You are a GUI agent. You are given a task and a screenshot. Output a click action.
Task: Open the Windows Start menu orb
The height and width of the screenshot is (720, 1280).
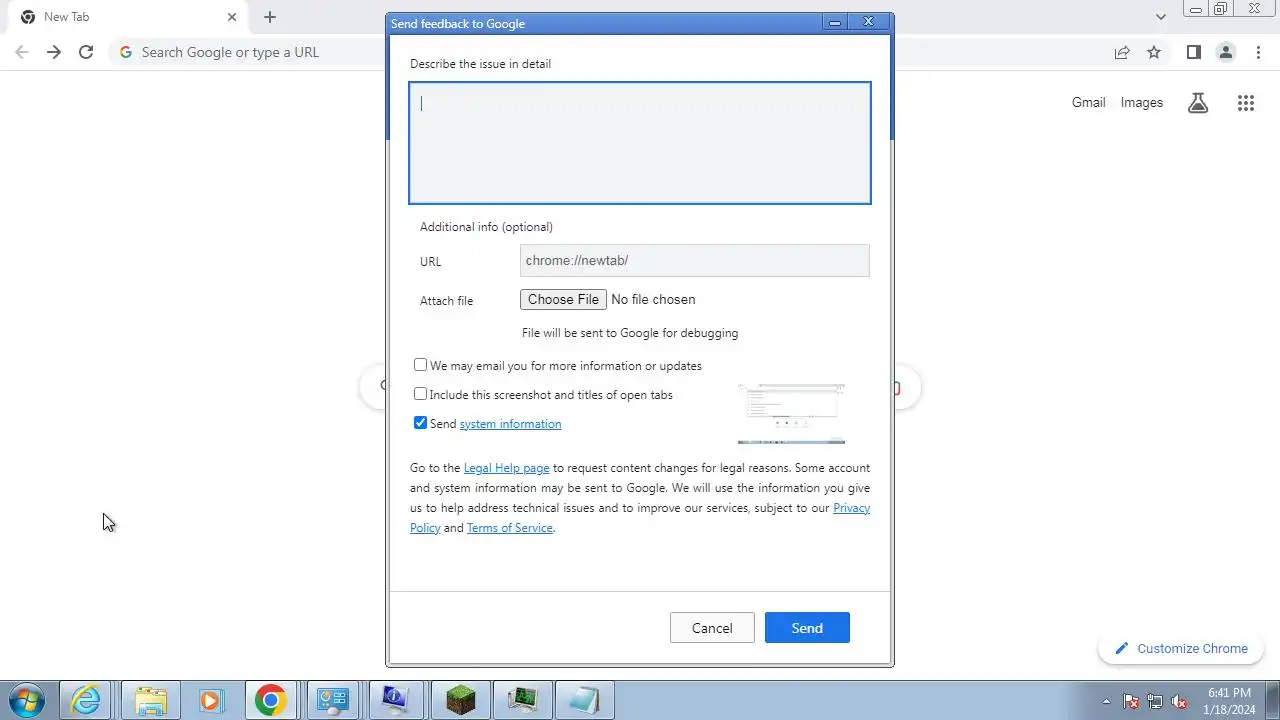(27, 700)
